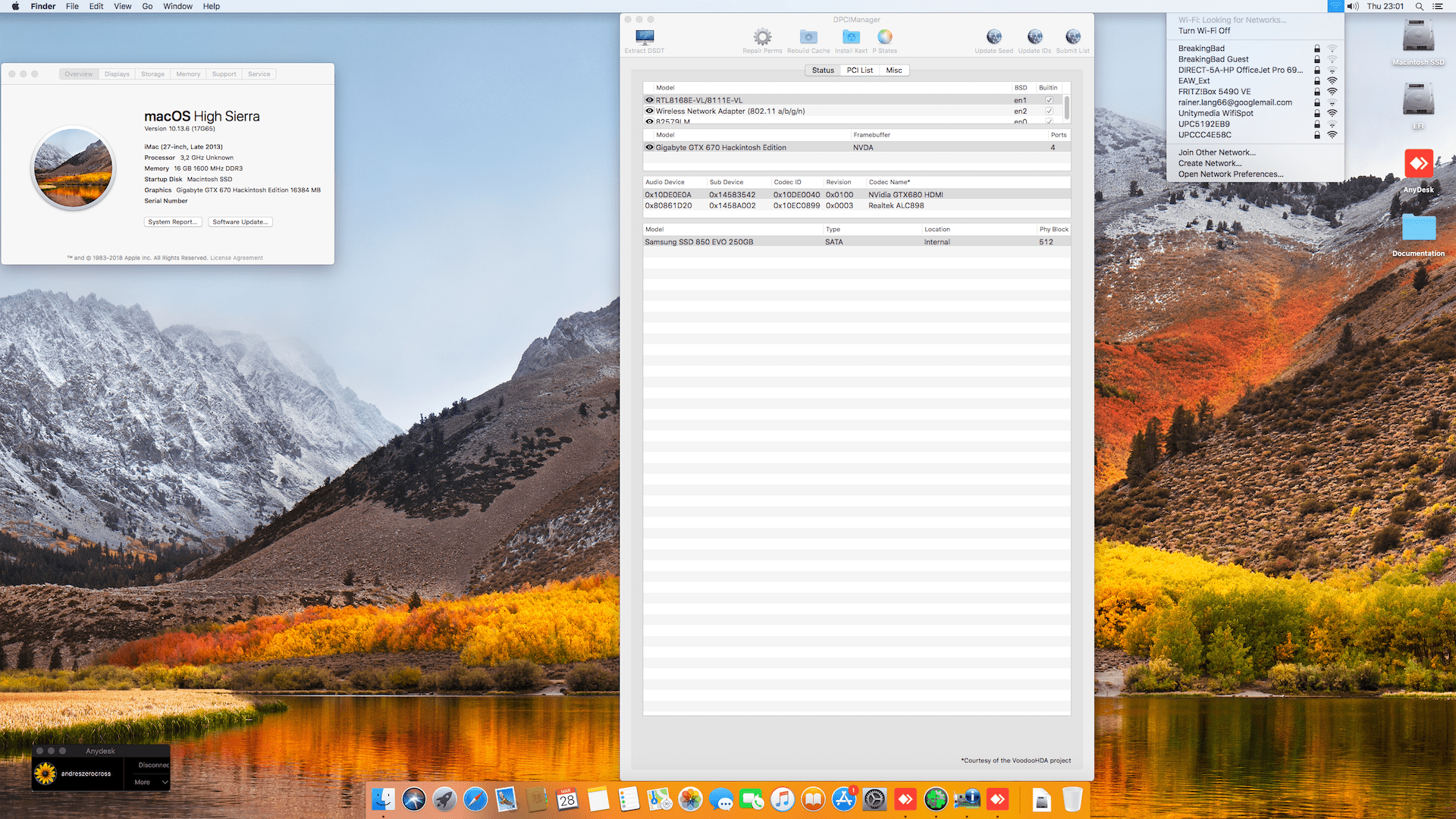This screenshot has height=819, width=1456.
Task: Open Macintosh SSD drive on desktop
Action: click(1418, 42)
